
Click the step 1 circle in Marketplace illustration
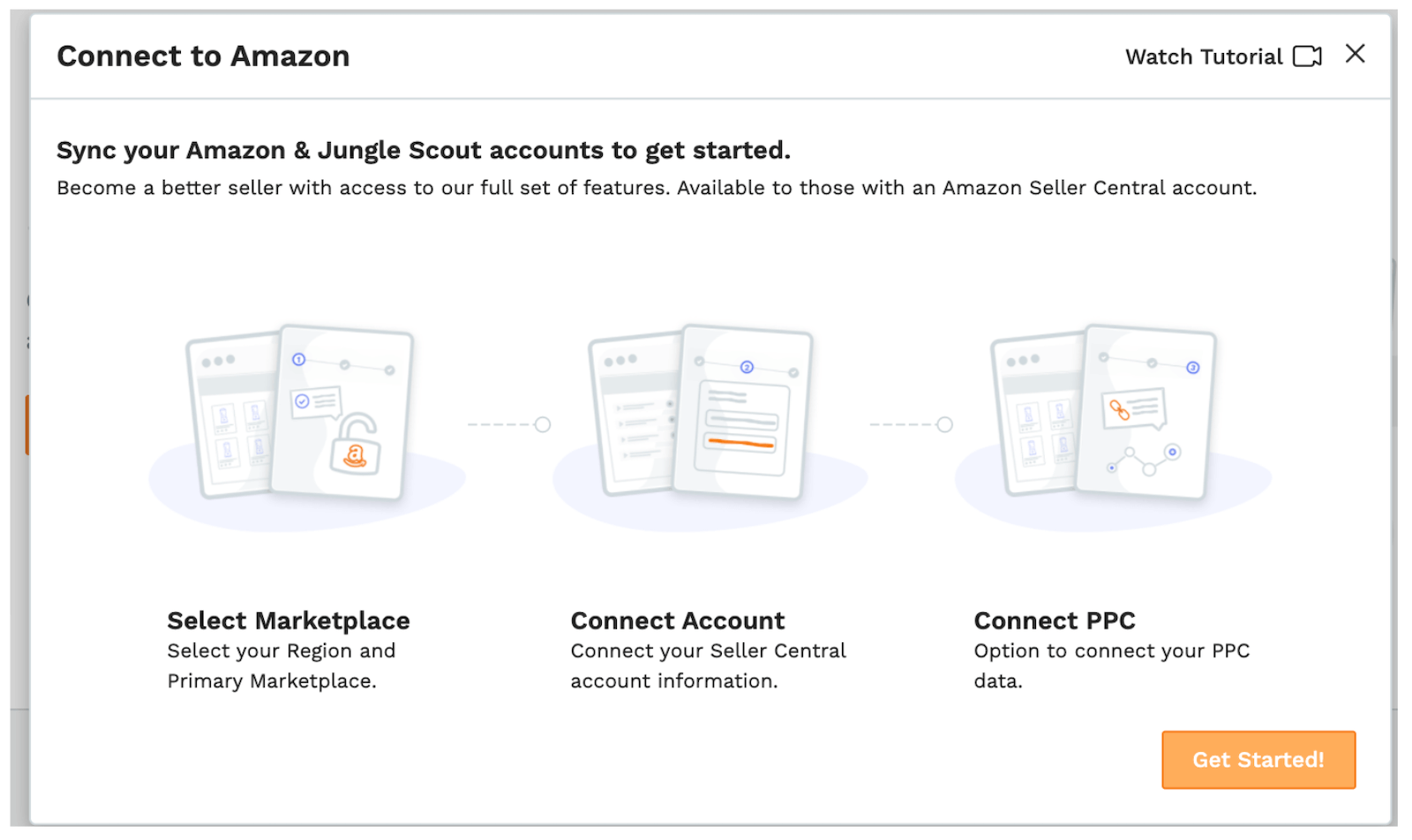299,359
